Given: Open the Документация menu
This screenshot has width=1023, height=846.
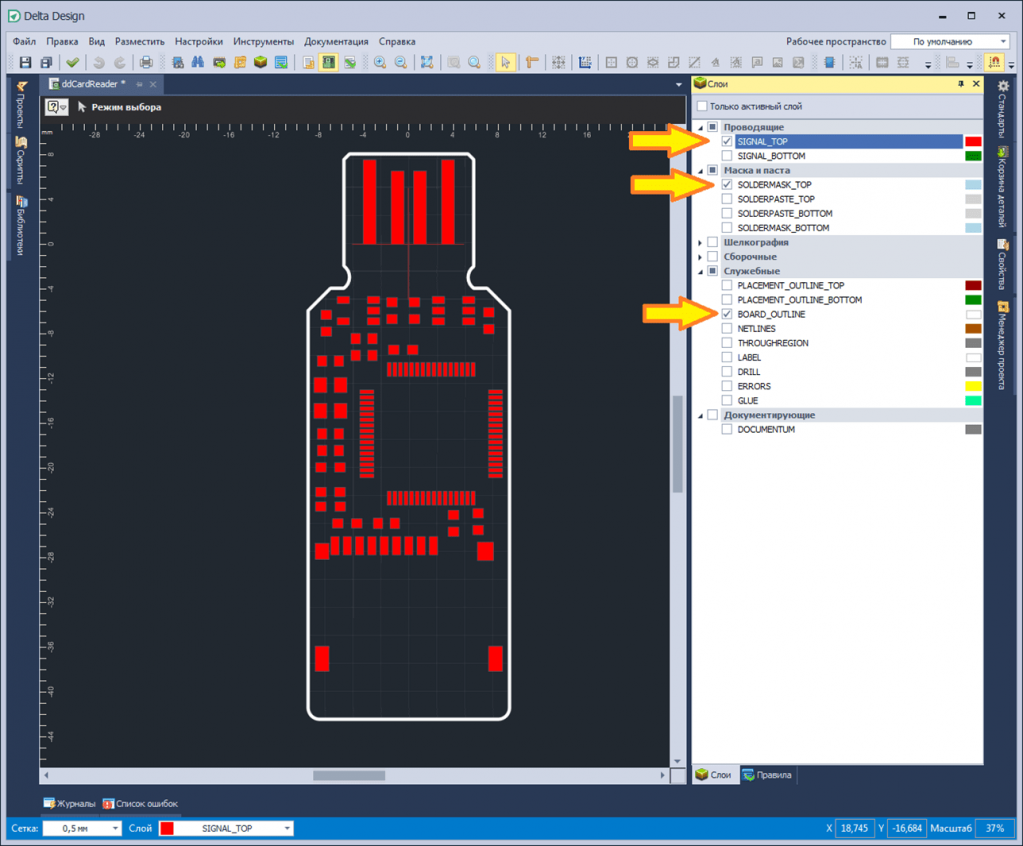Looking at the screenshot, I should click(x=336, y=42).
